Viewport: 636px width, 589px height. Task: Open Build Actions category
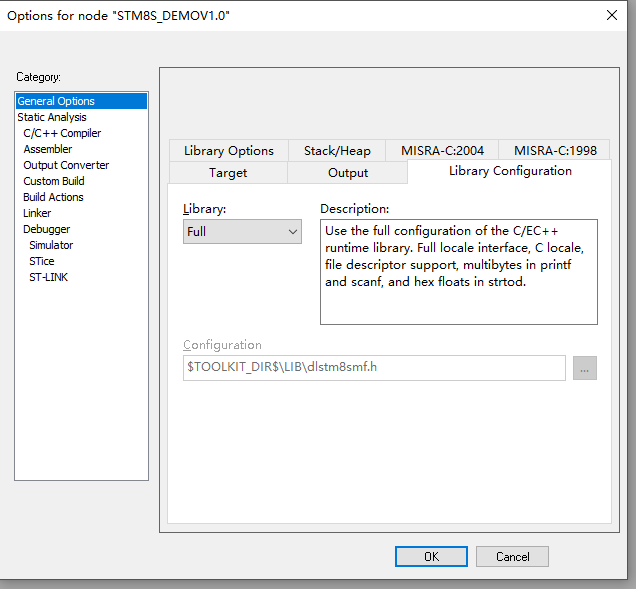pos(53,197)
